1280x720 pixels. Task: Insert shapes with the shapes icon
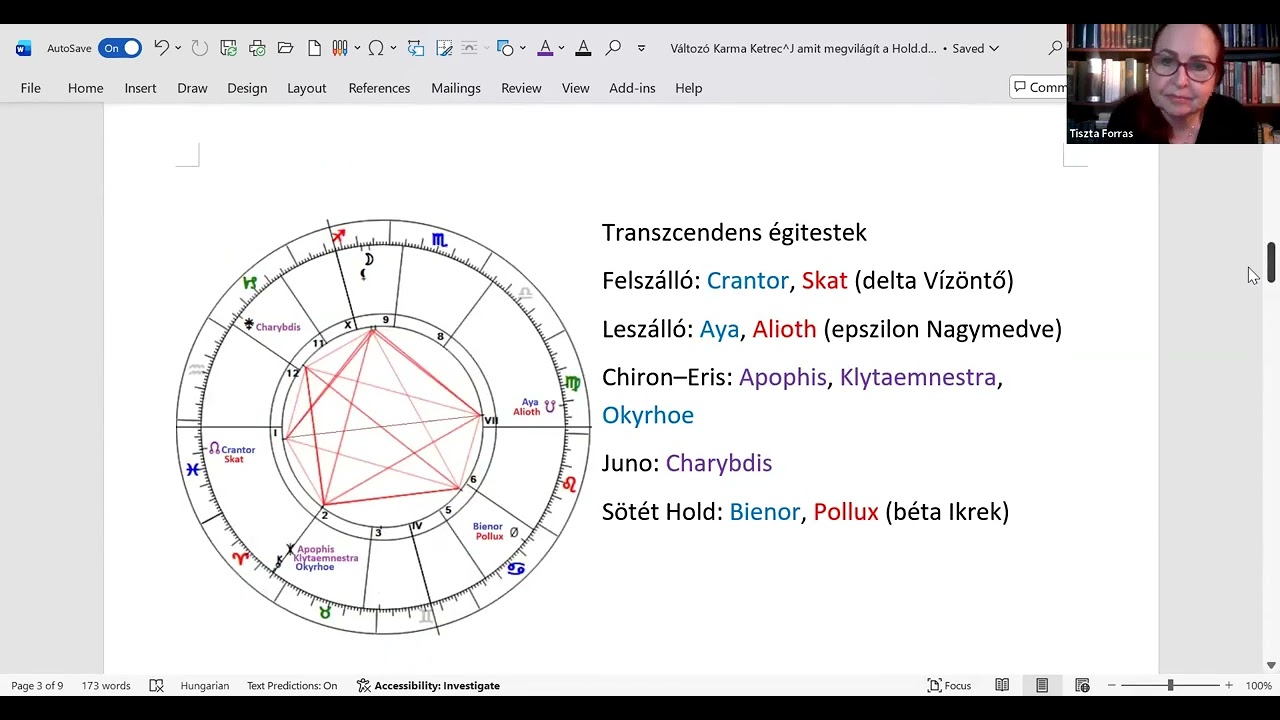point(506,48)
